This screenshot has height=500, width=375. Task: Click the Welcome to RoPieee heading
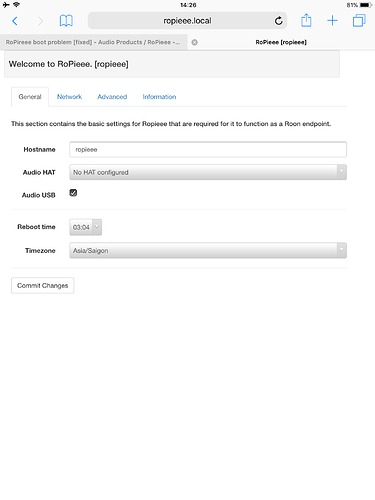69,64
